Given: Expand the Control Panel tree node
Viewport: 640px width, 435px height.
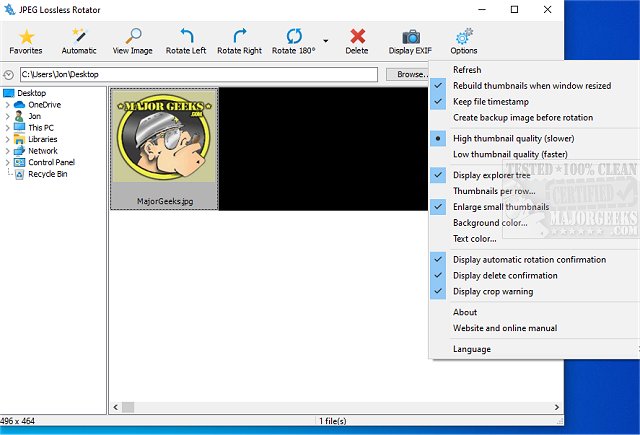Looking at the screenshot, I should coord(7,162).
